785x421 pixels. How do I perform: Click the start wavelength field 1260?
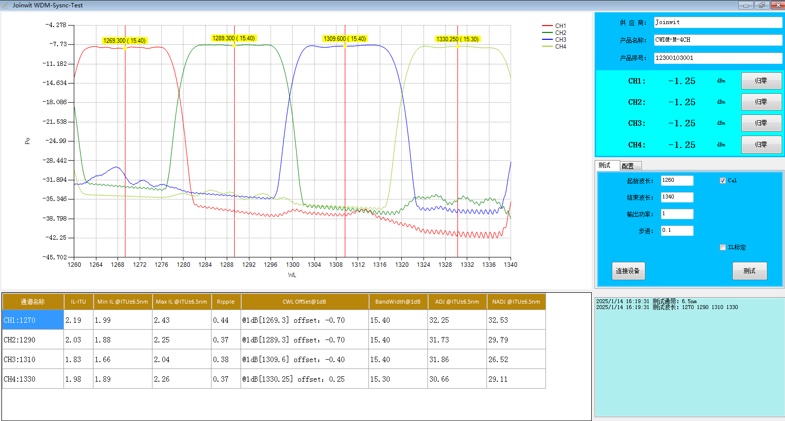click(677, 181)
